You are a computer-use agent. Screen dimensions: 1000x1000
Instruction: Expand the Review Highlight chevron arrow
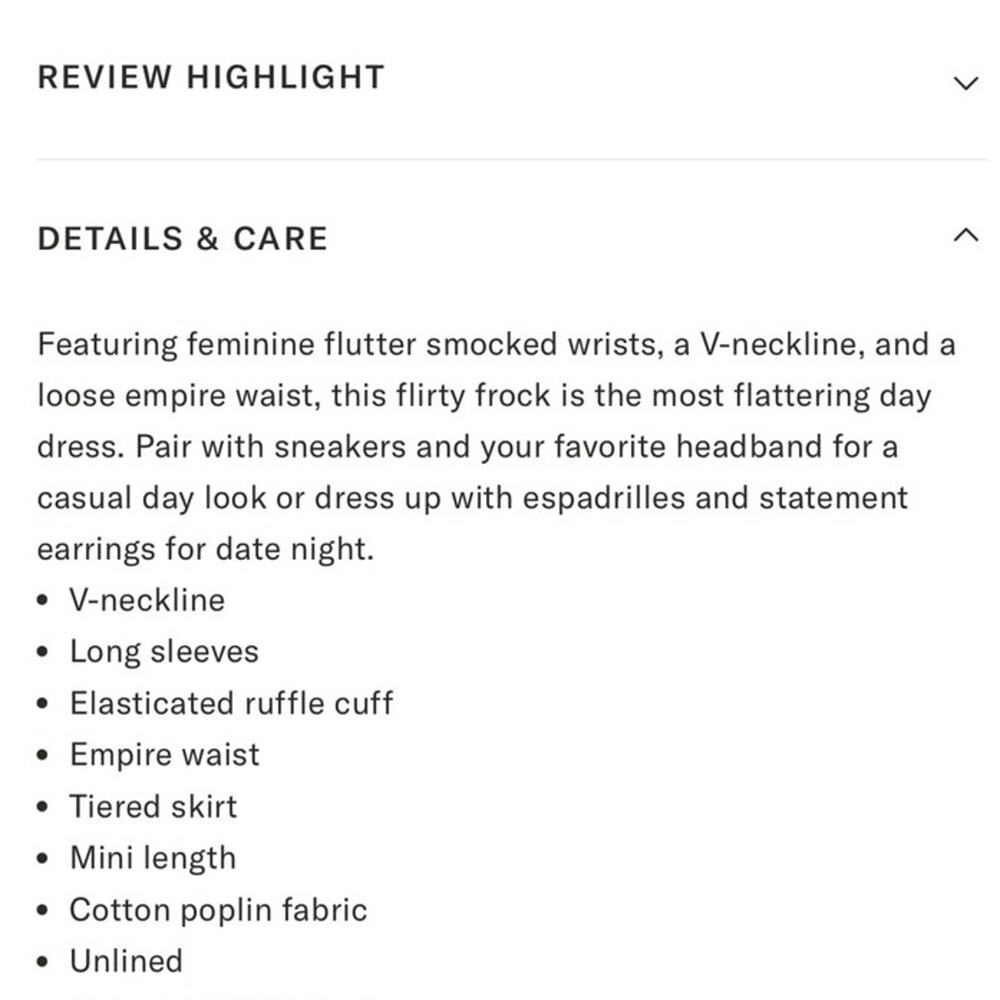point(965,83)
